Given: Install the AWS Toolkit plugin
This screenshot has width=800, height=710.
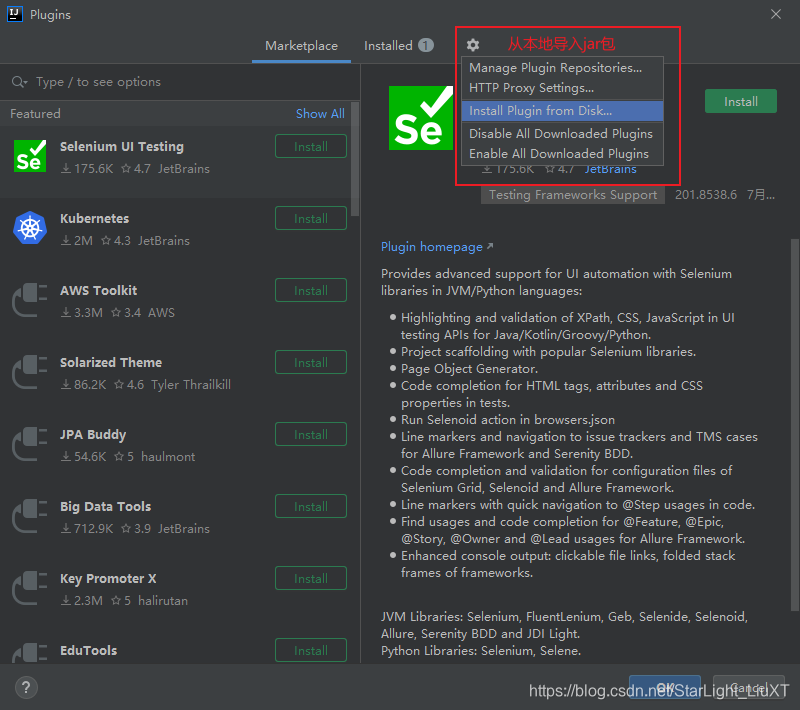Looking at the screenshot, I should click(311, 290).
